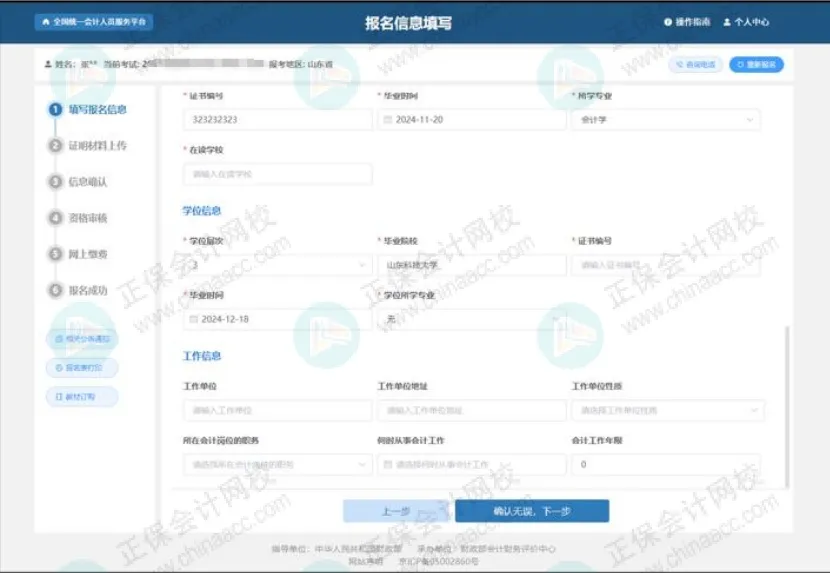Screen dimensions: 830x573
Task: Open the 全国统一会计人员服务平台 home badge
Action: [94, 22]
